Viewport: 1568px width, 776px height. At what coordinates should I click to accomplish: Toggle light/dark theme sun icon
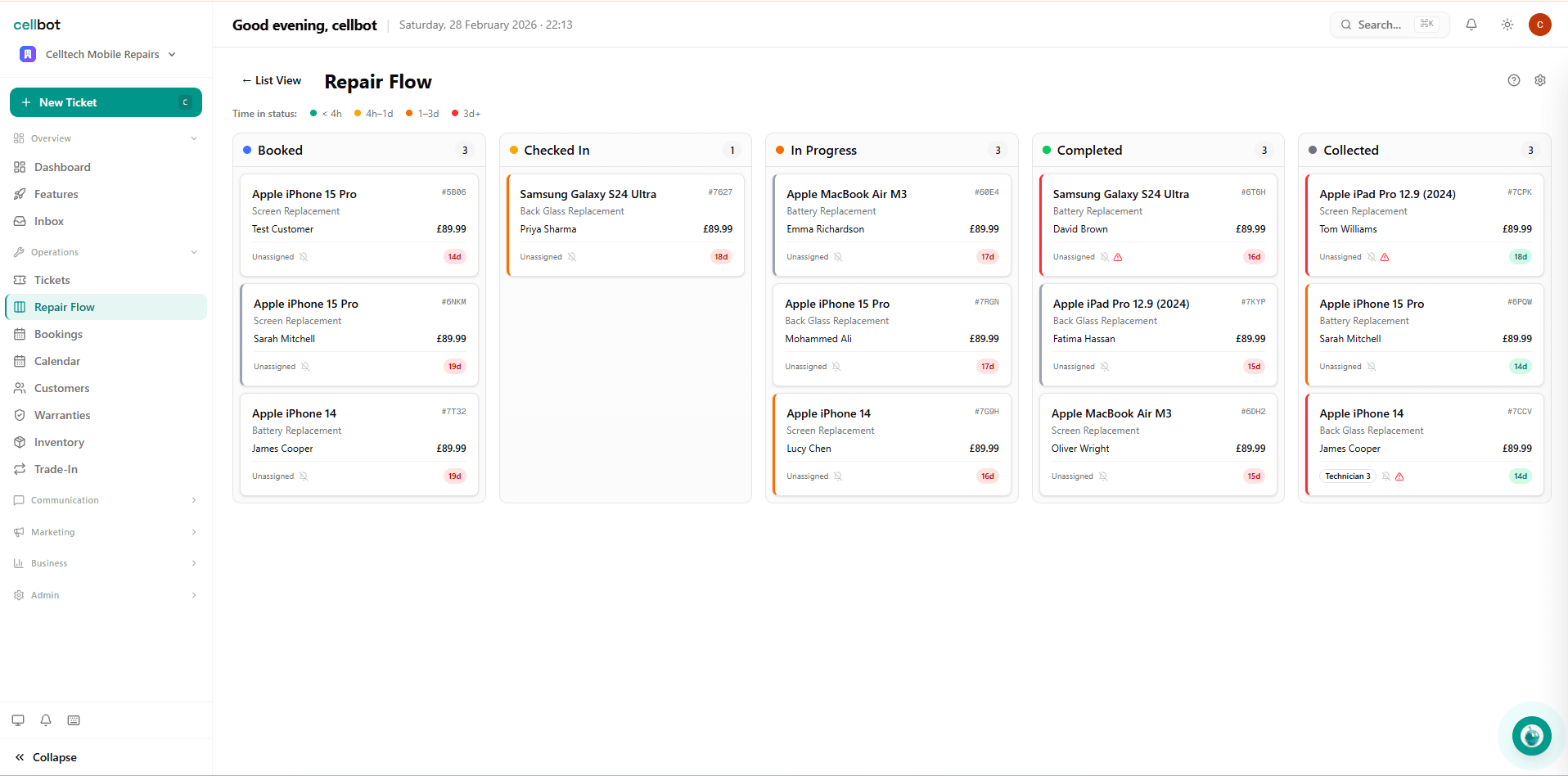point(1507,25)
